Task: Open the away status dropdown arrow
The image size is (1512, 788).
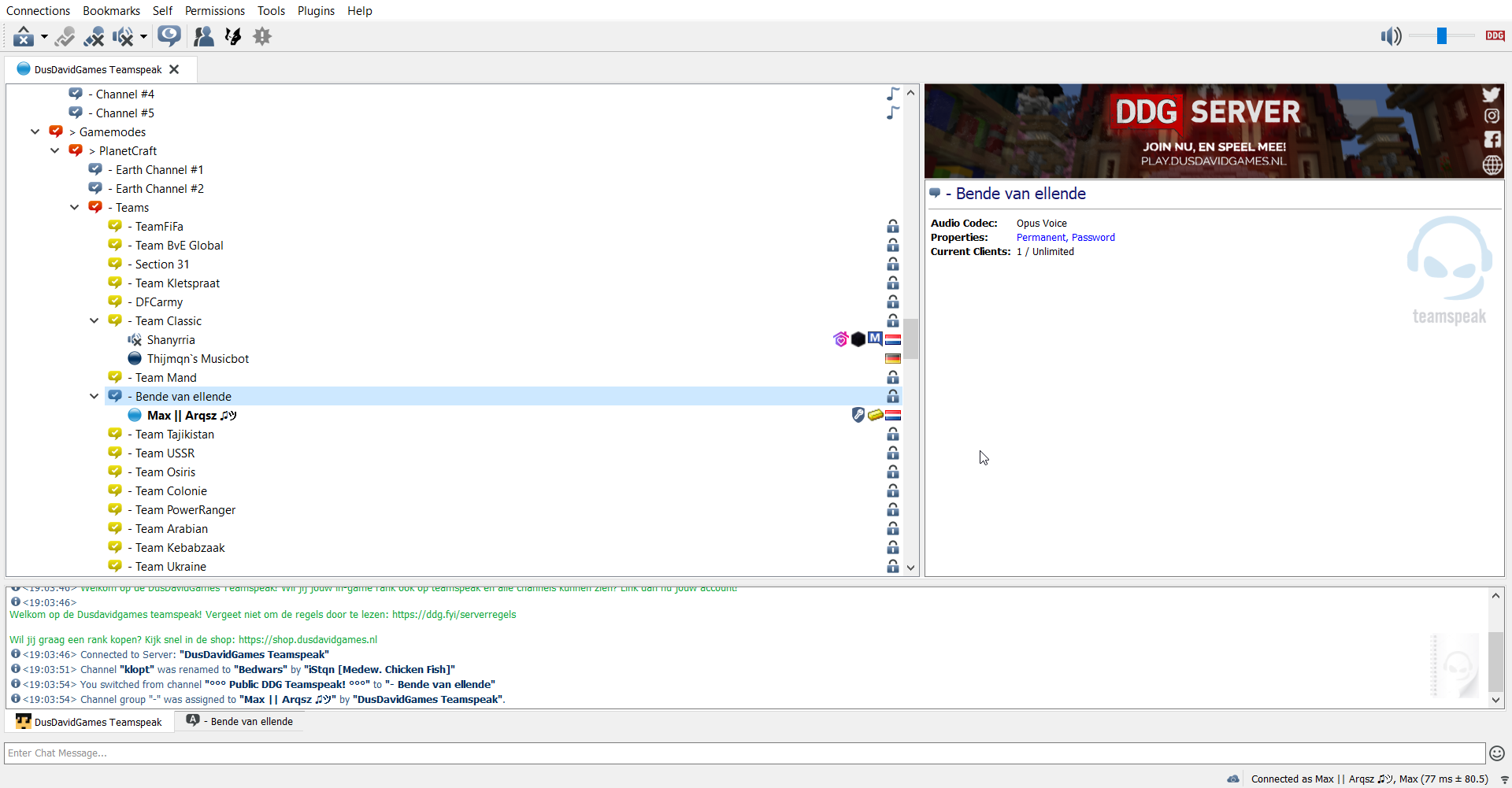Action: pyautogui.click(x=44, y=36)
